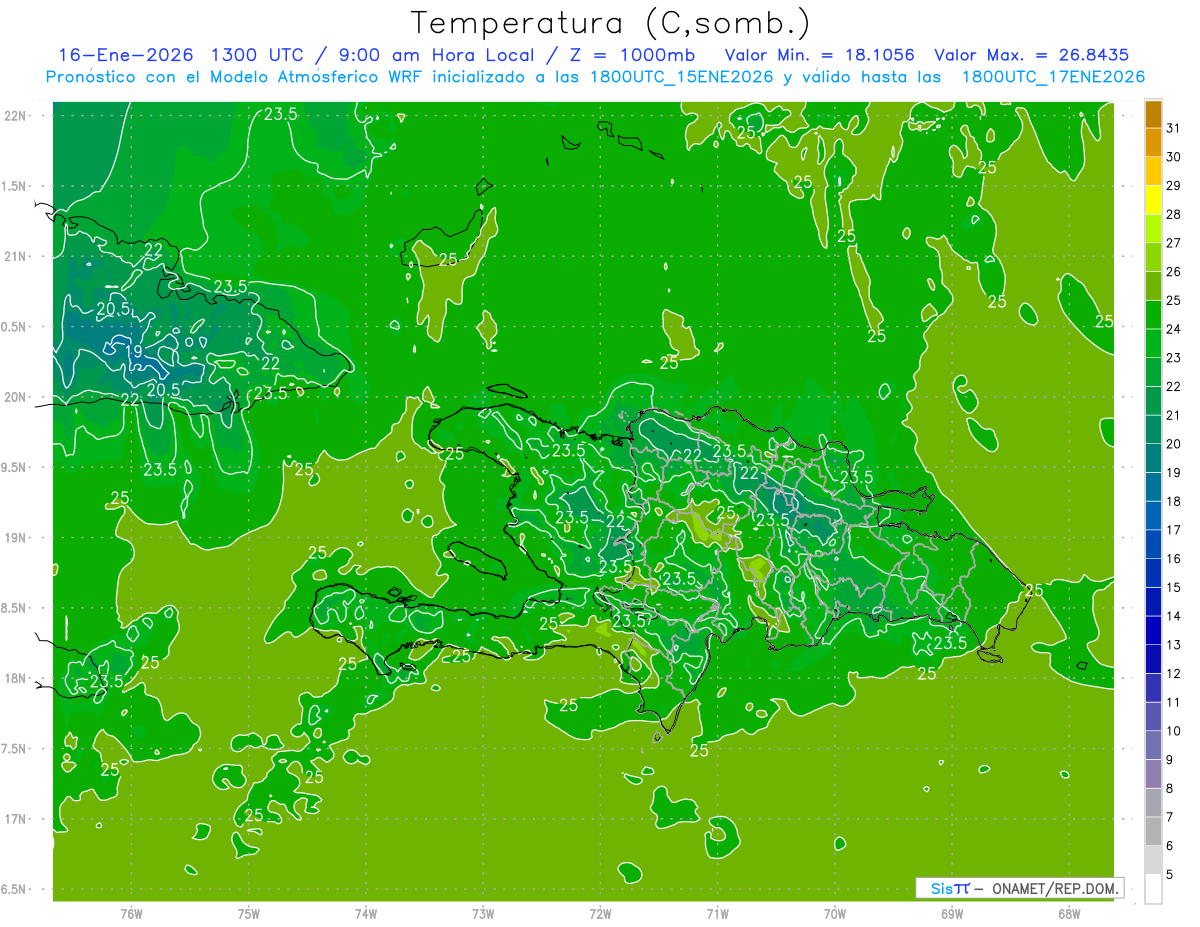The height and width of the screenshot is (927, 1200).
Task: Click the '18N' latitude axis label
Action: coord(15,678)
